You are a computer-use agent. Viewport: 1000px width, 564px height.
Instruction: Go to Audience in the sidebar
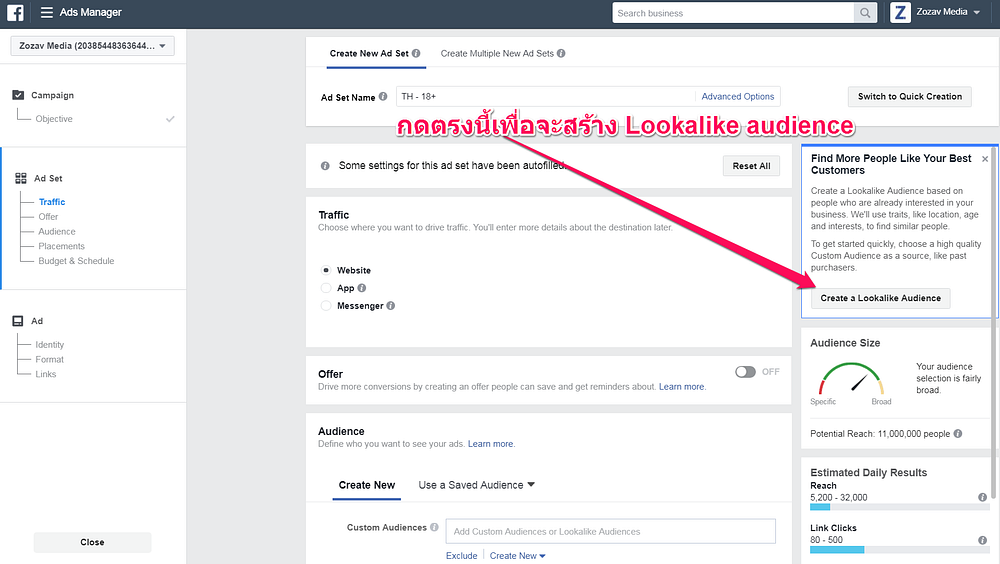pos(57,232)
